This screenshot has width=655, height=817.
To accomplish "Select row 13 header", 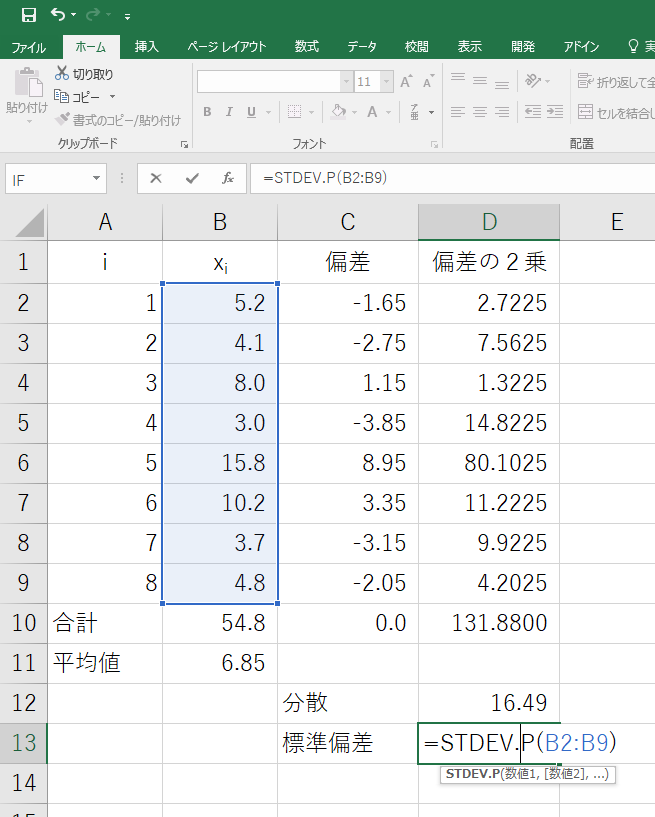I will pos(23,743).
